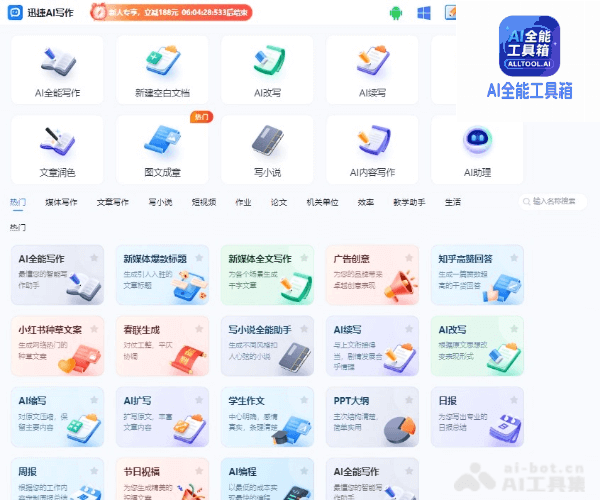Star the 知乎高赞回答 card

(x=514, y=258)
